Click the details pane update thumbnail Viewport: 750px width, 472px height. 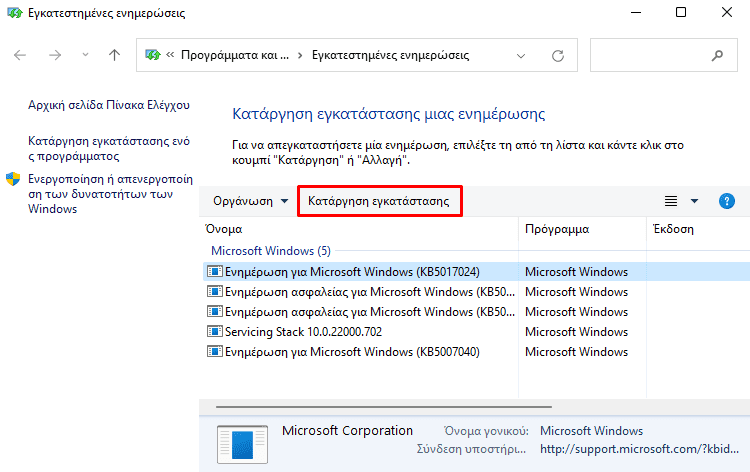pyautogui.click(x=243, y=444)
